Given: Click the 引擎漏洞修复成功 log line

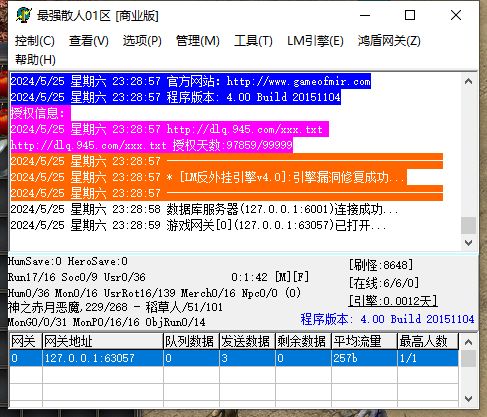Looking at the screenshot, I should [x=208, y=177].
